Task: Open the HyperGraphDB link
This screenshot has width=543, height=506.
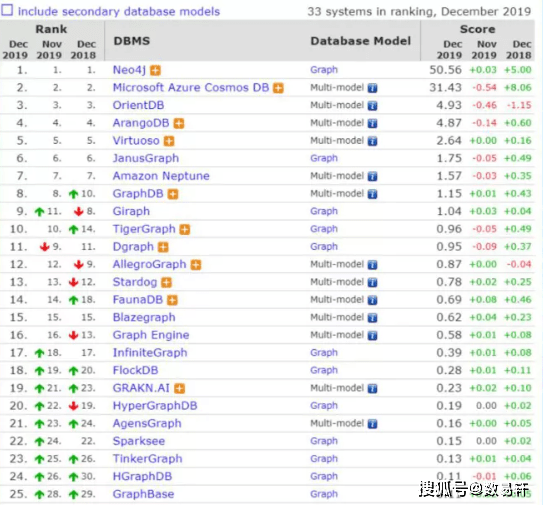Action: 155,406
